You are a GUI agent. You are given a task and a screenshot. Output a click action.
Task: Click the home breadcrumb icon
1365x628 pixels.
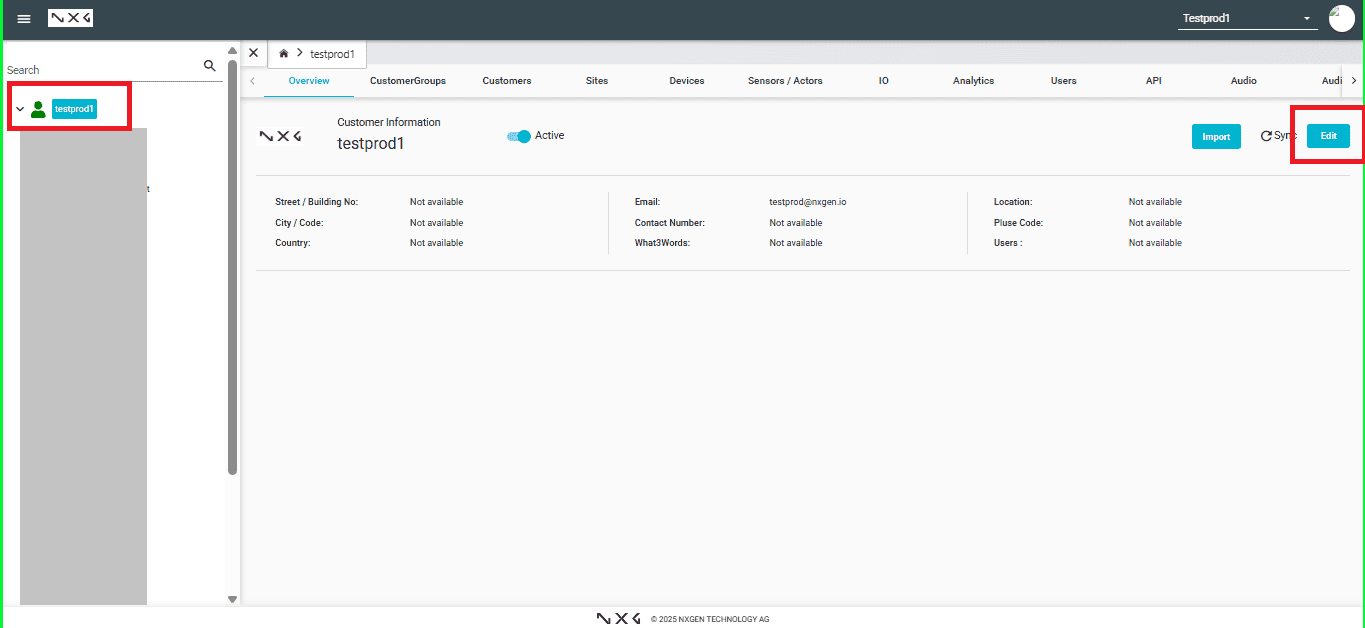click(x=284, y=53)
